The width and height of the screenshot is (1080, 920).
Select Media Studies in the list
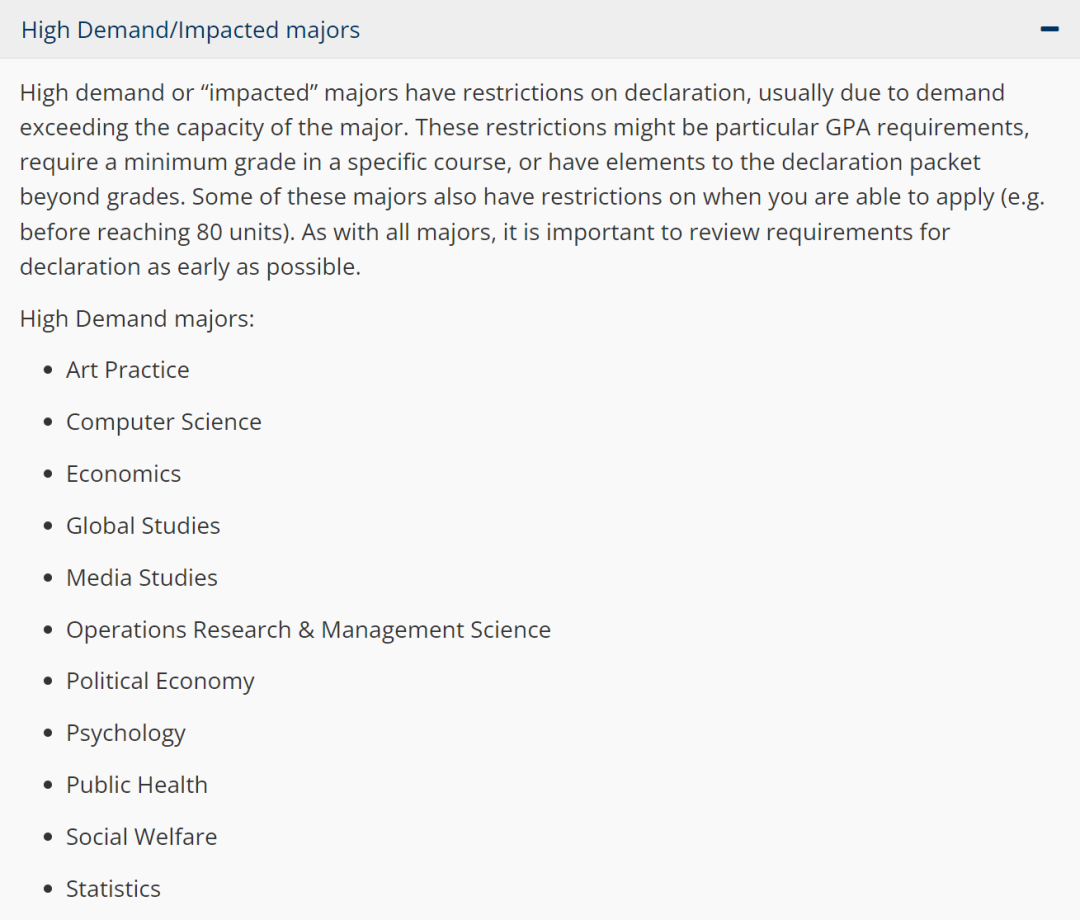click(x=141, y=578)
